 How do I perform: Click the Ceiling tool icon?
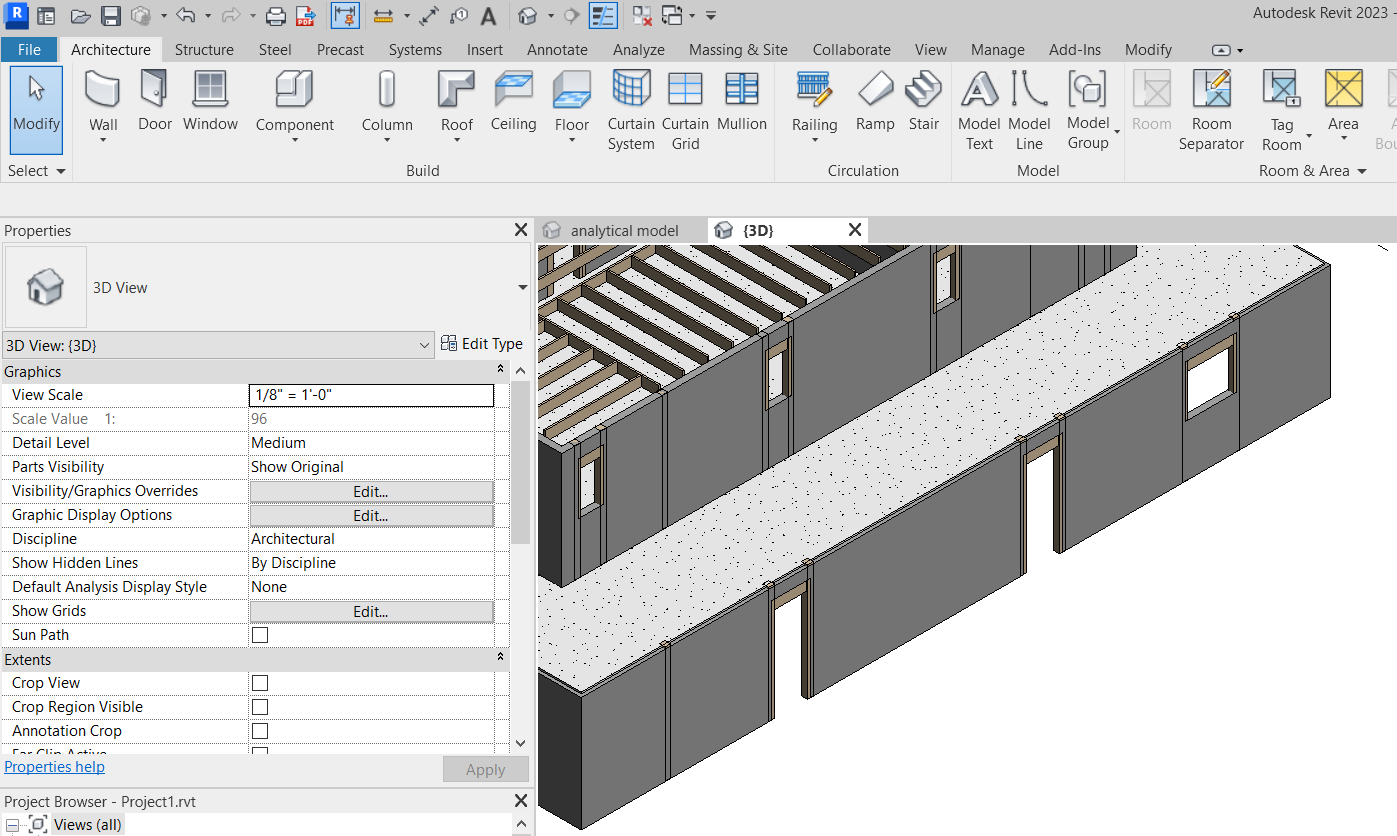tap(513, 90)
